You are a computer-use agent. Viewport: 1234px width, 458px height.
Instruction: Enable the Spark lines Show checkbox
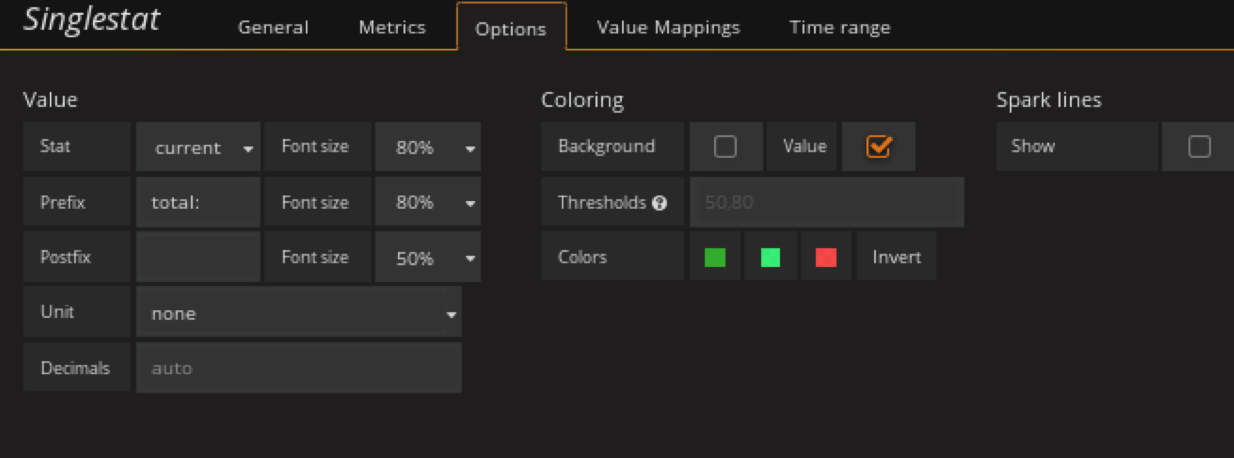pos(1199,147)
